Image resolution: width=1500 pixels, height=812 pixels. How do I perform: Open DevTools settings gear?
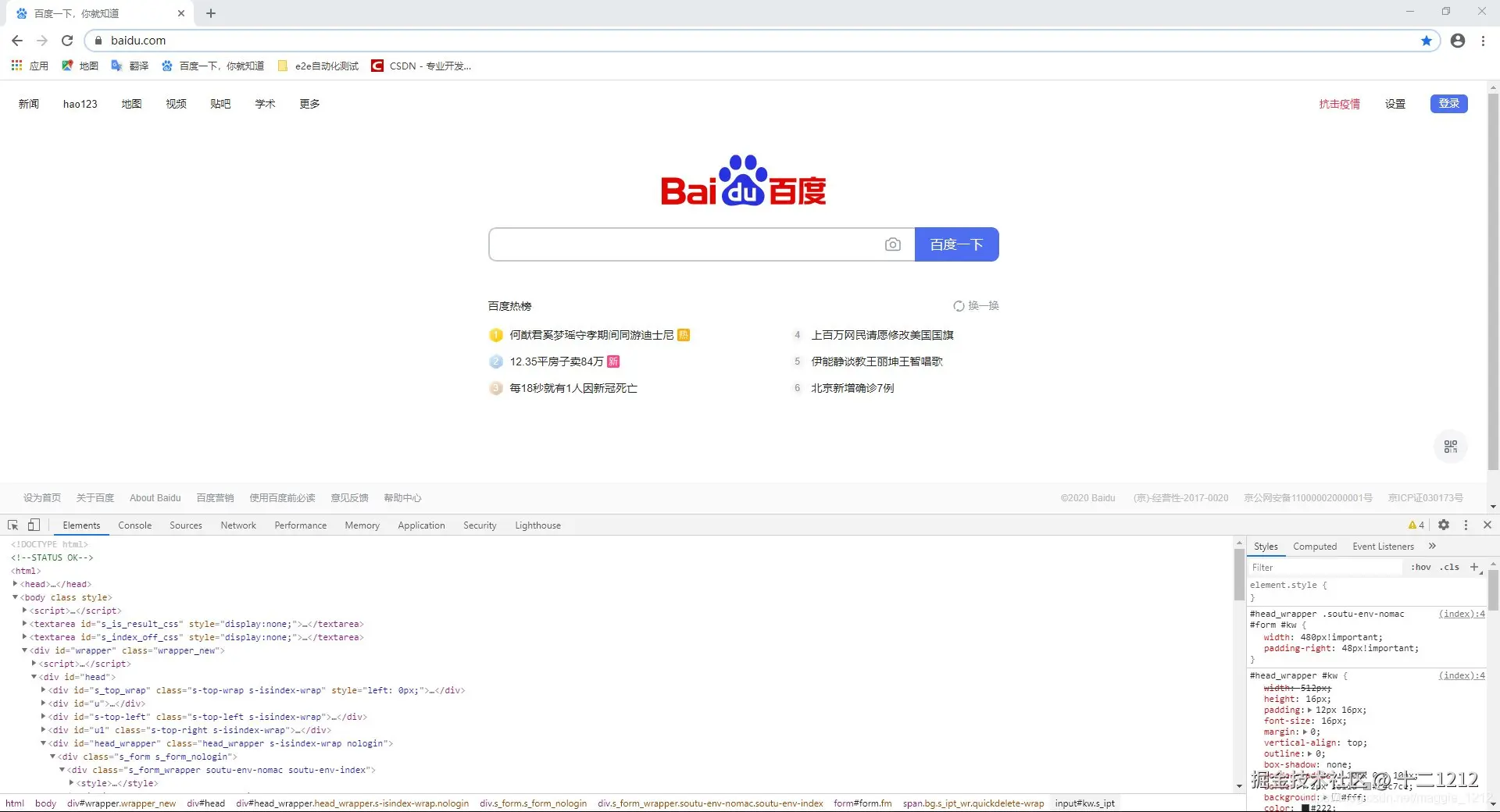point(1444,525)
